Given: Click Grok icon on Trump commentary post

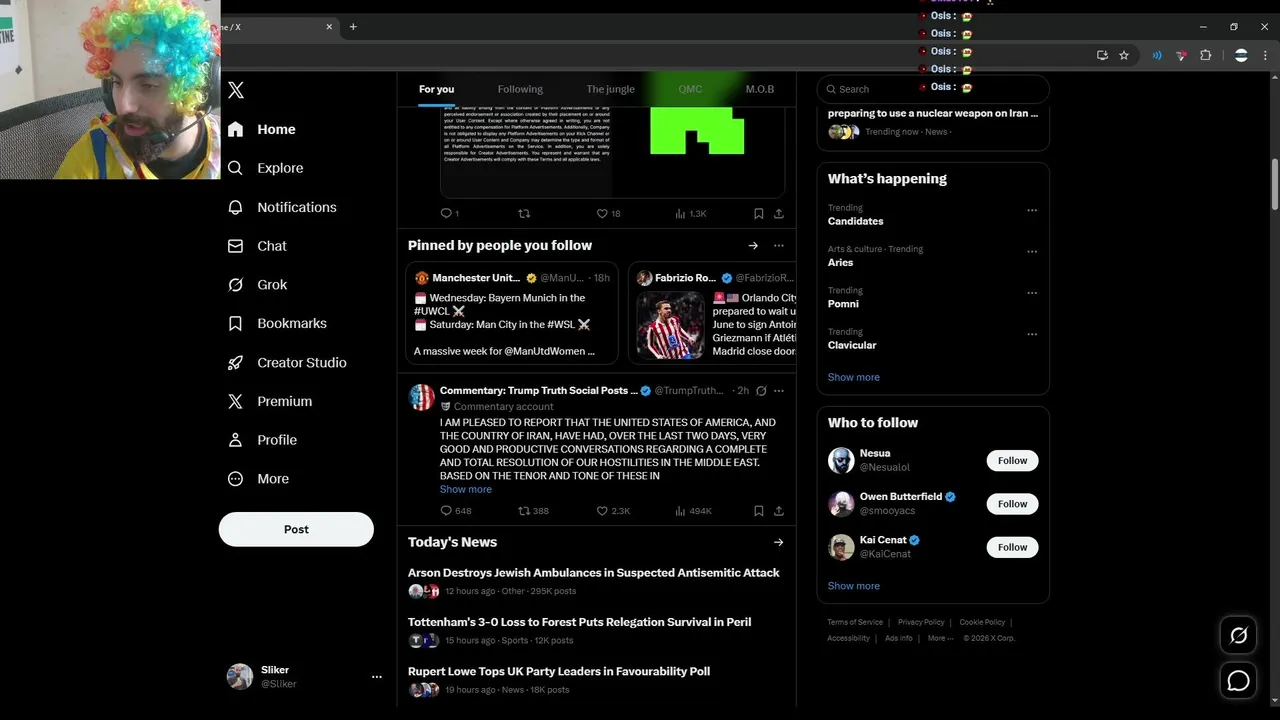Looking at the screenshot, I should (x=761, y=391).
